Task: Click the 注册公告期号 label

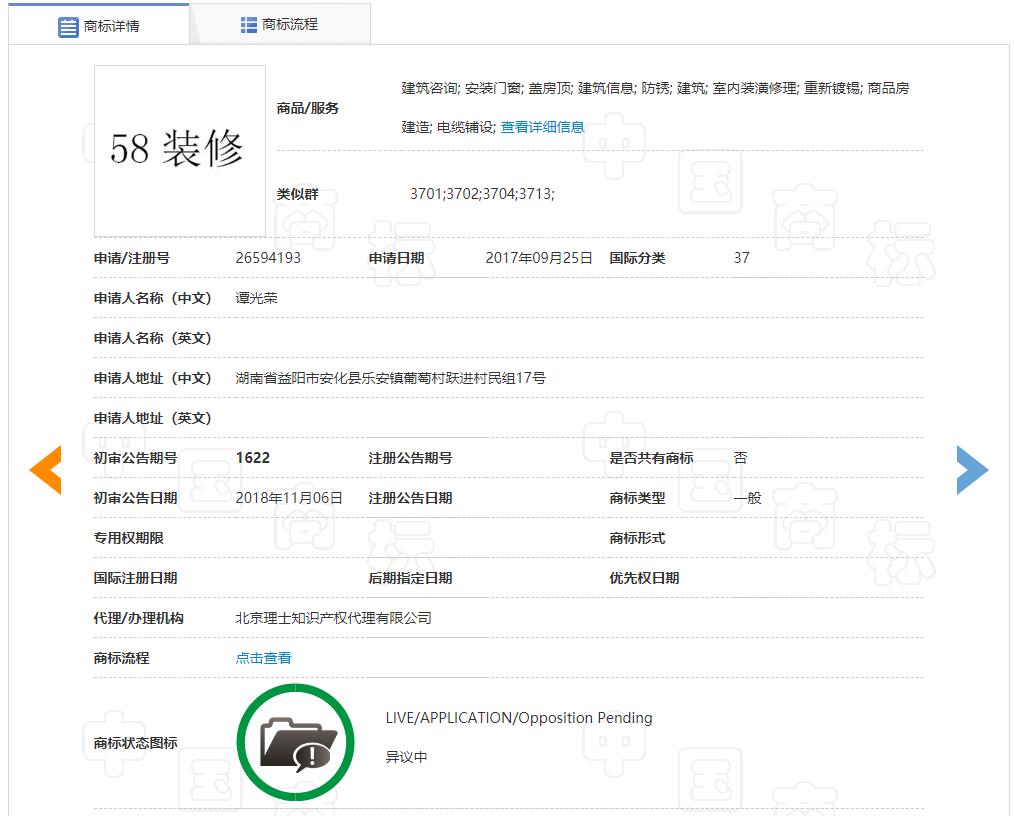Action: tap(410, 458)
